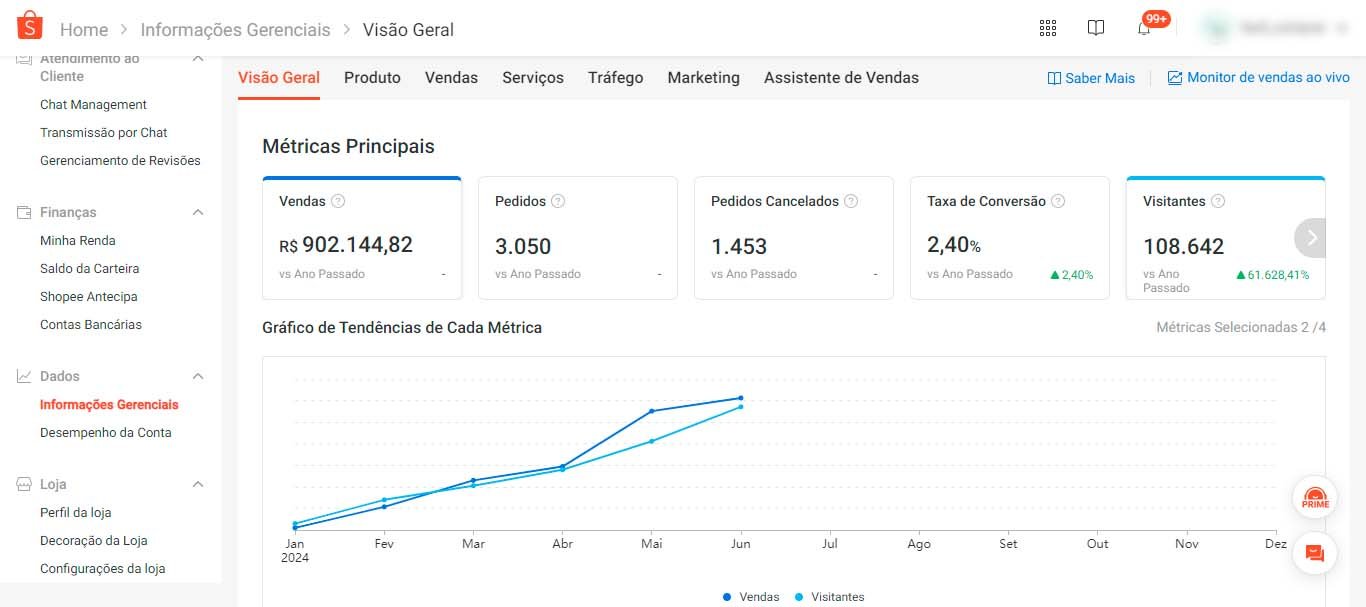Open the Shopee Prime floating icon
The image size is (1366, 607).
click(x=1314, y=497)
